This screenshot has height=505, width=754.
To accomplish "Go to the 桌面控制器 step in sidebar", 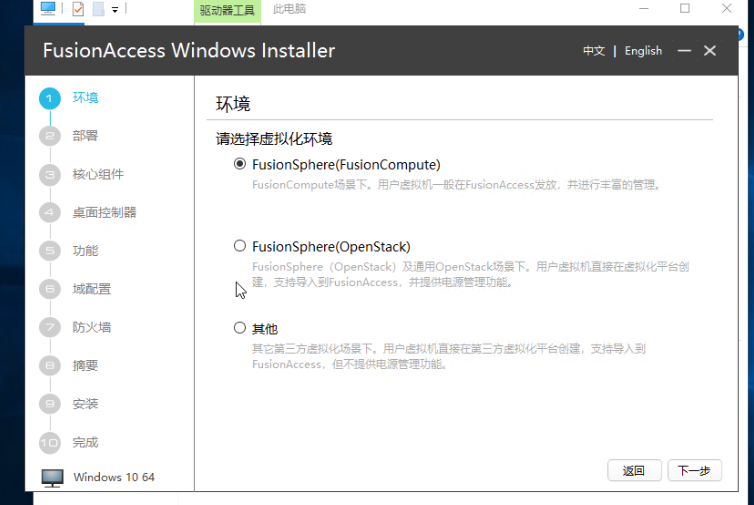I will (104, 212).
